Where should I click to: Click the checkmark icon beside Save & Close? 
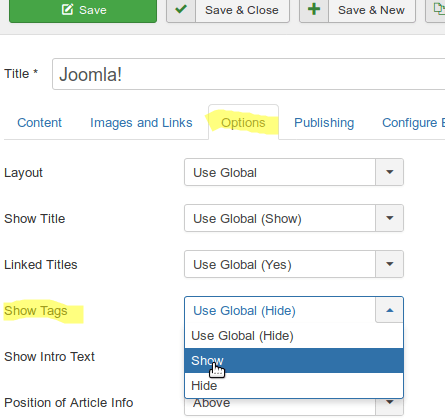coord(181,9)
